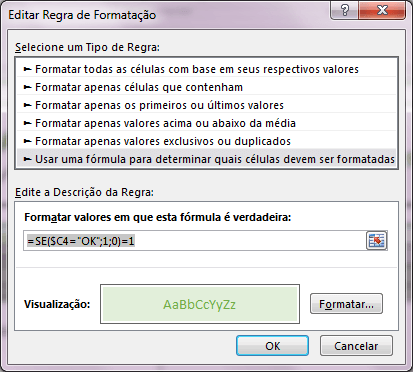This screenshot has height=372, width=413.
Task: Confirm the rule with the OK button
Action: click(x=272, y=346)
